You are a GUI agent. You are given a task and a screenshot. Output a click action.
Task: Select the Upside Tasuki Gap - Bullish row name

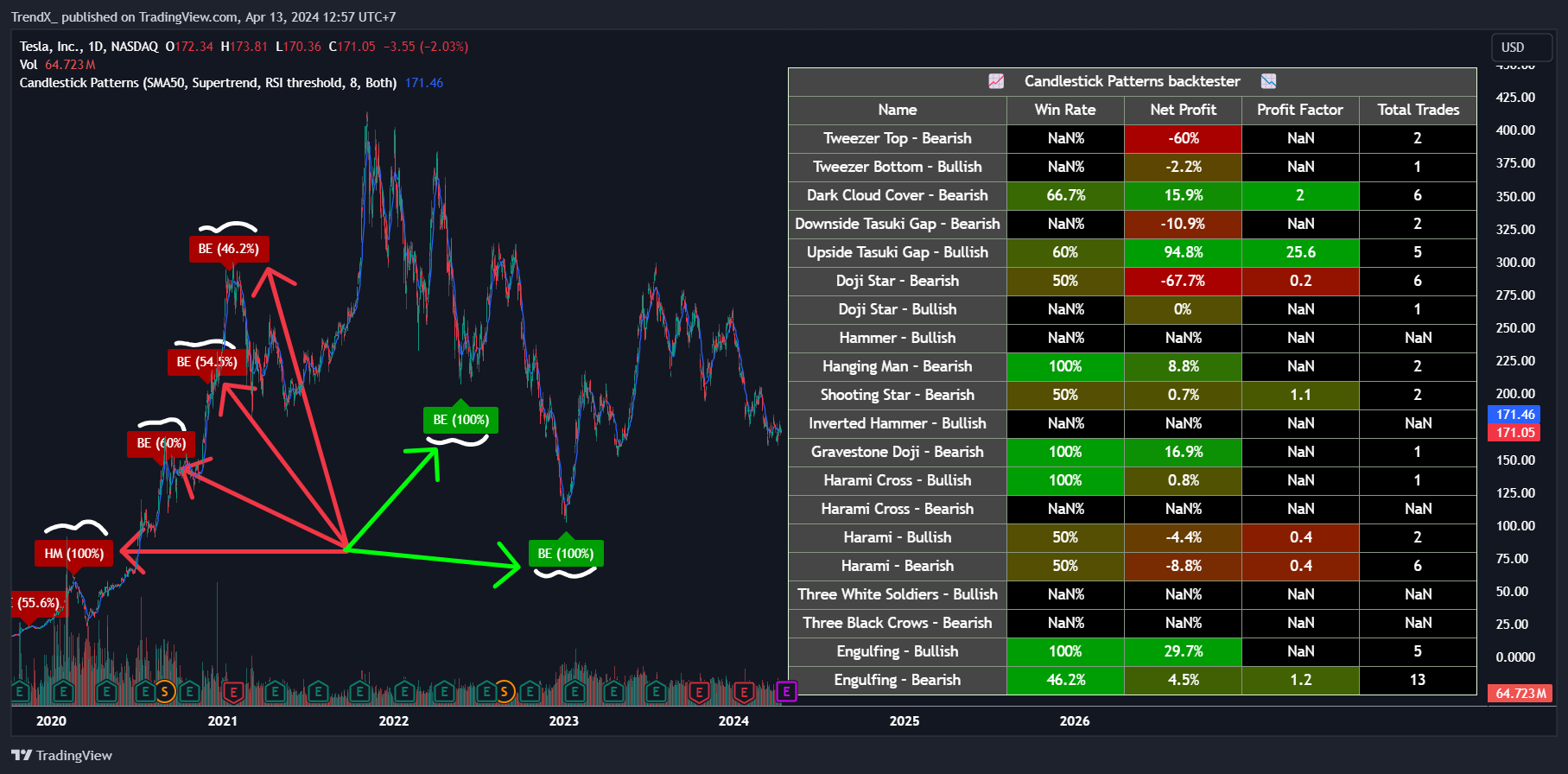point(898,252)
